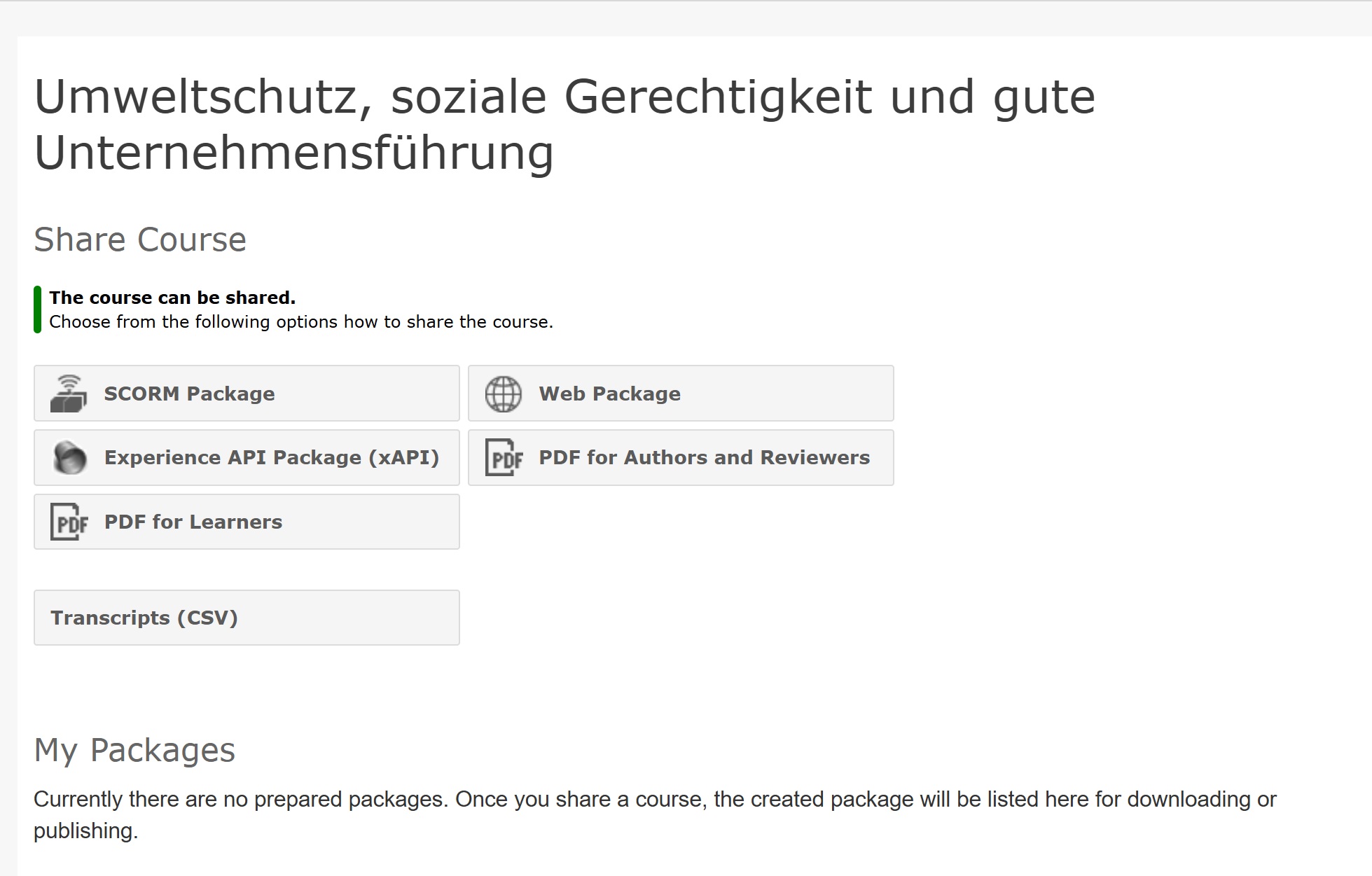Screen dimensions: 1372x876
Task: Export an Experience API Package (xAPI)
Action: point(246,458)
